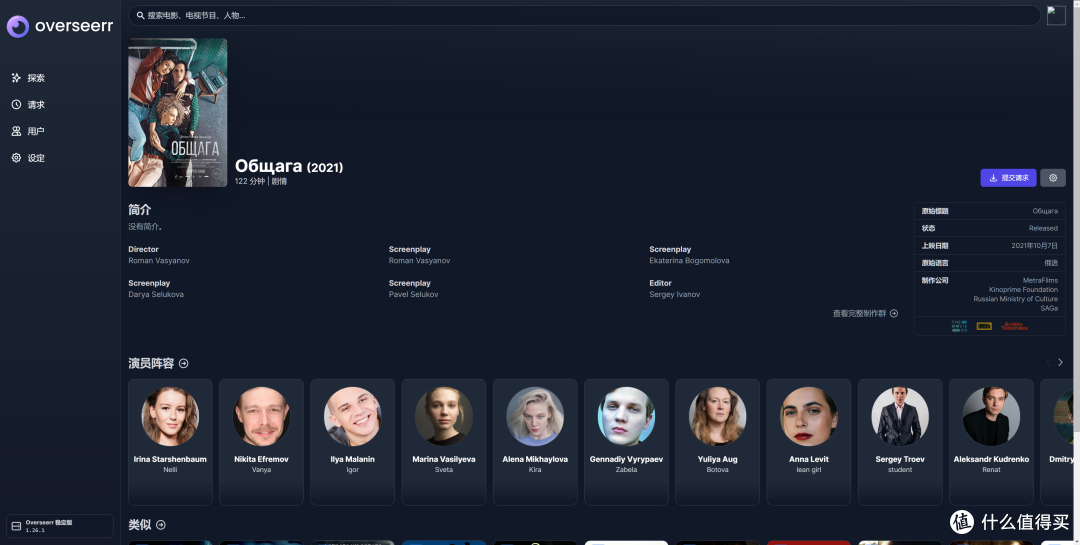Open the user avatar menu at top right
Screen dimensions: 1080x545
pos(1056,15)
